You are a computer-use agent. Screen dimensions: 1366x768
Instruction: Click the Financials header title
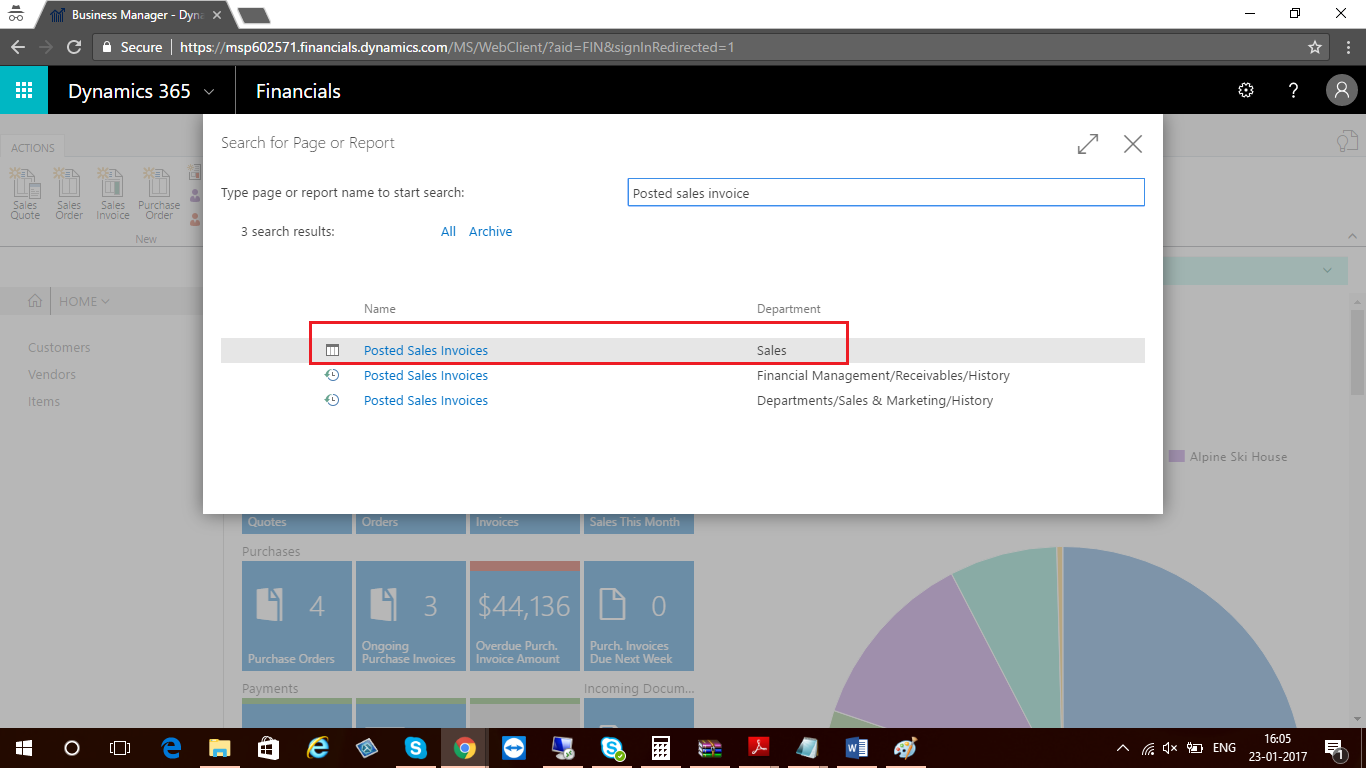click(x=298, y=91)
